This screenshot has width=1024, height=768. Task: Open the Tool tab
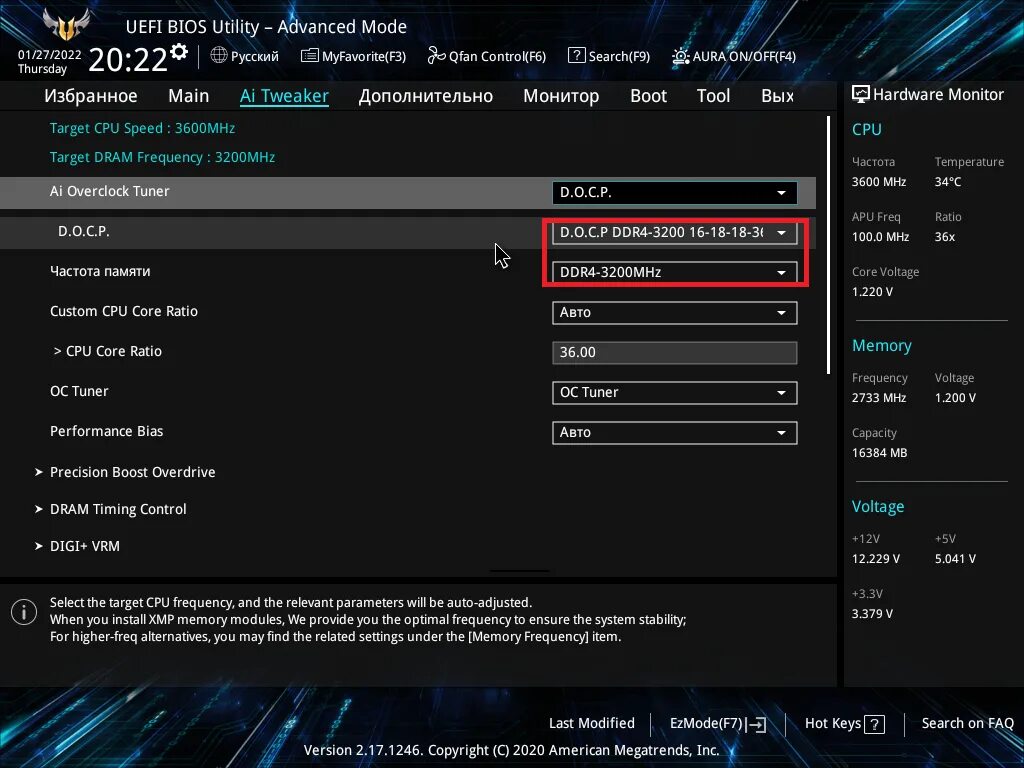pyautogui.click(x=713, y=96)
